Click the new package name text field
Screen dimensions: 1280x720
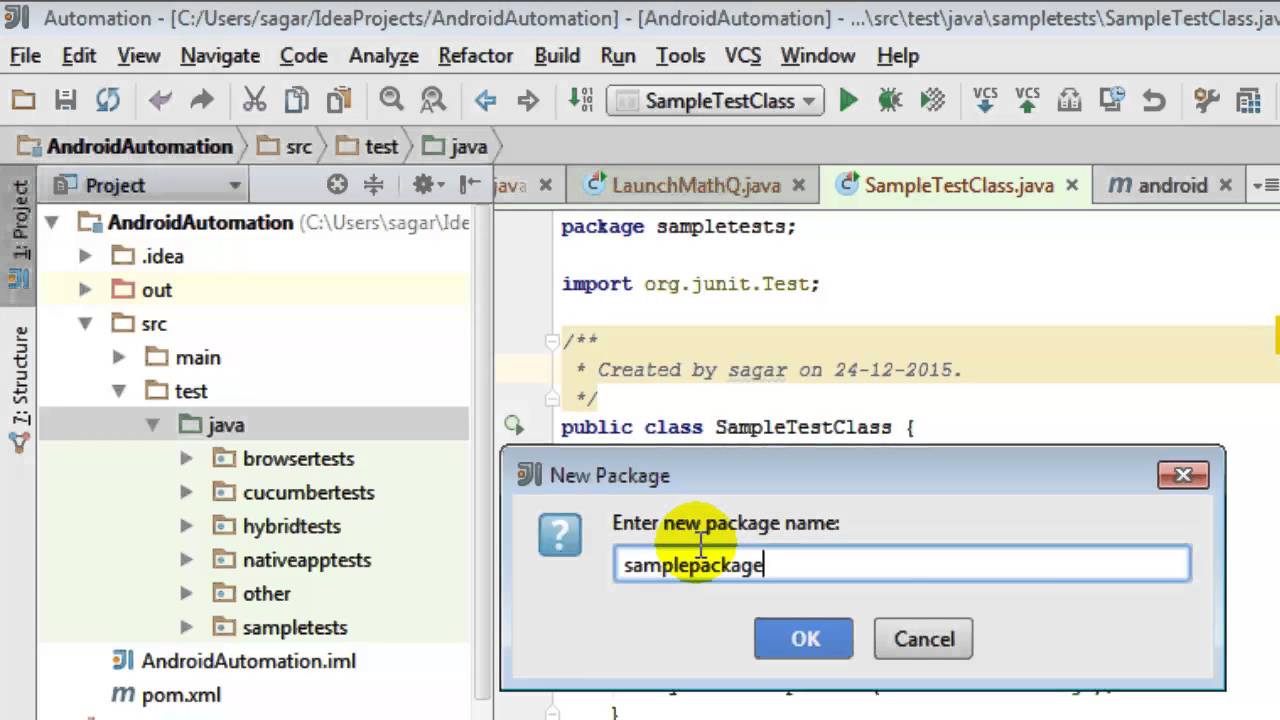coord(902,564)
